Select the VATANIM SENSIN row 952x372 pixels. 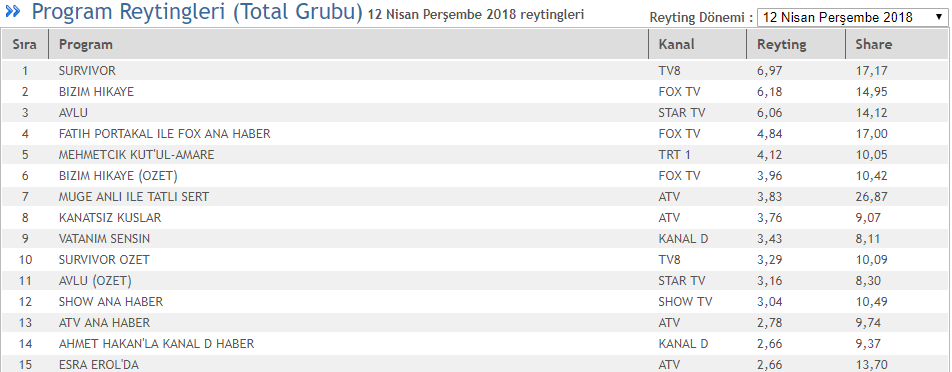click(x=476, y=238)
